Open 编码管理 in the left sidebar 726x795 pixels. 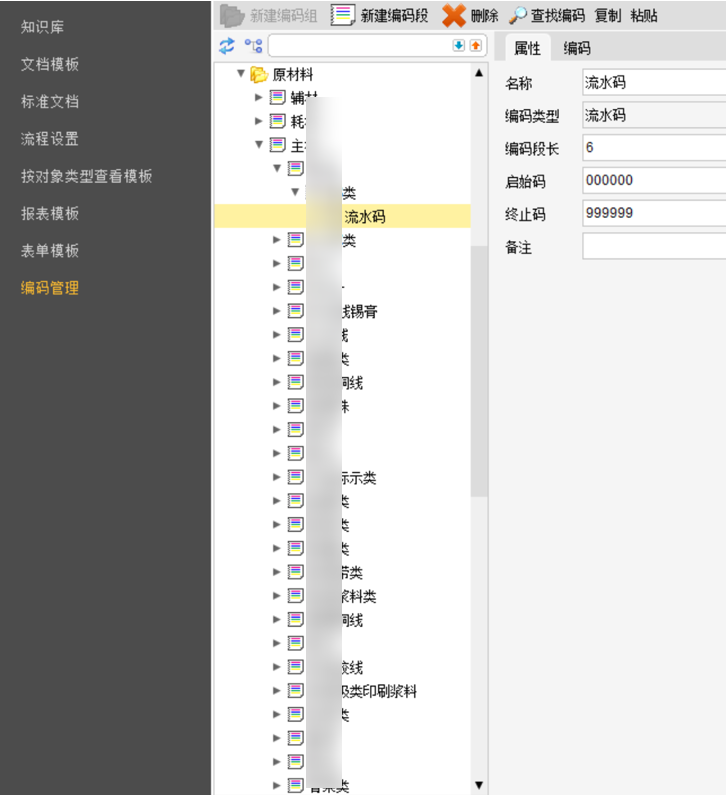tap(50, 288)
